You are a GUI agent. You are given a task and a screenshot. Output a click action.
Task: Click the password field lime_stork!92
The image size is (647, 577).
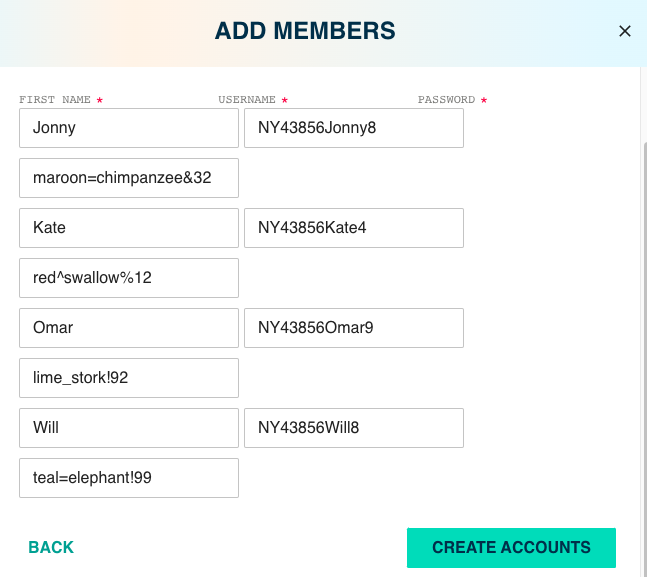tap(128, 378)
